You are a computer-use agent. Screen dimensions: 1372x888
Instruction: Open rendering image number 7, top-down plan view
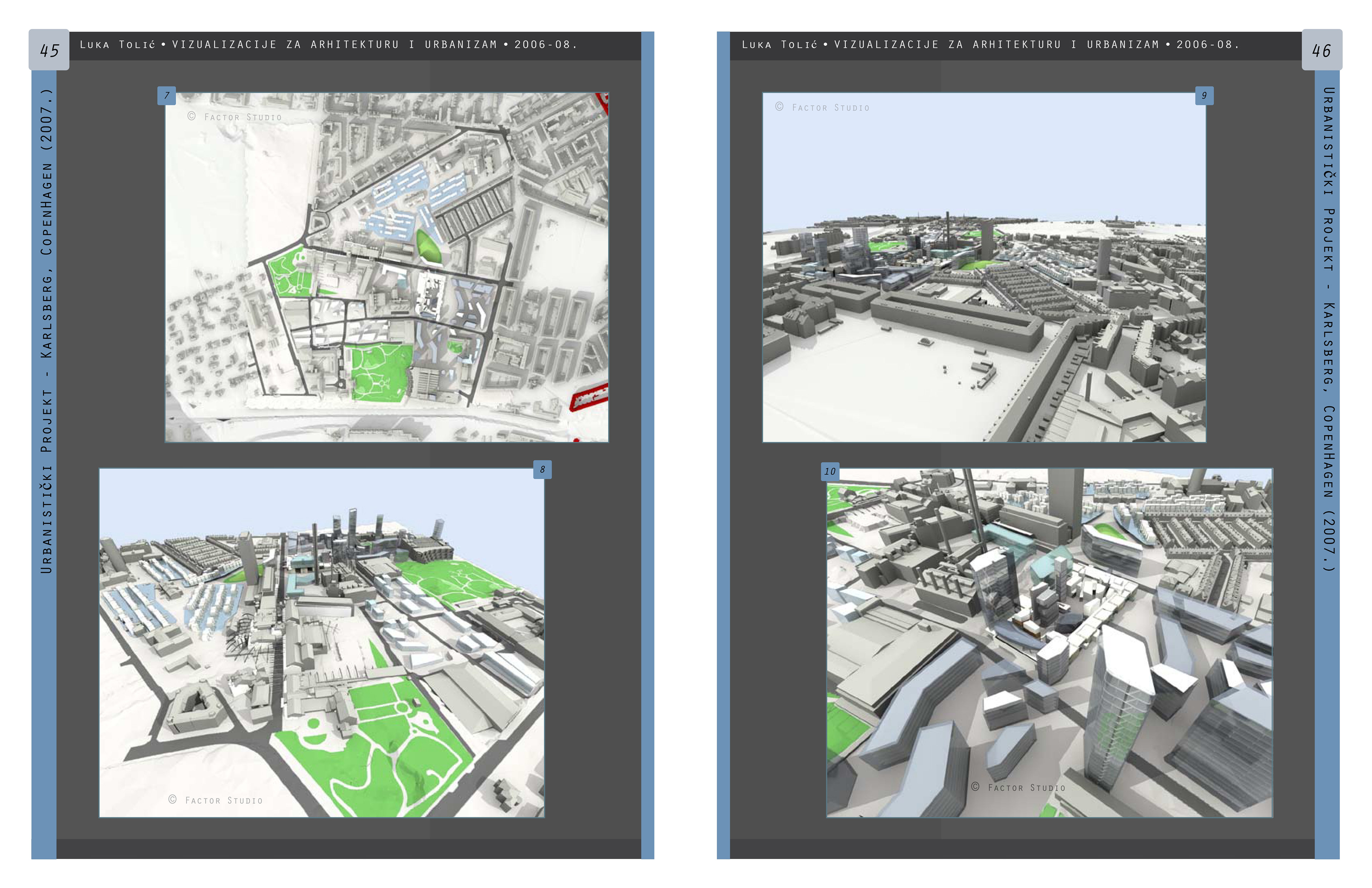pos(387,268)
